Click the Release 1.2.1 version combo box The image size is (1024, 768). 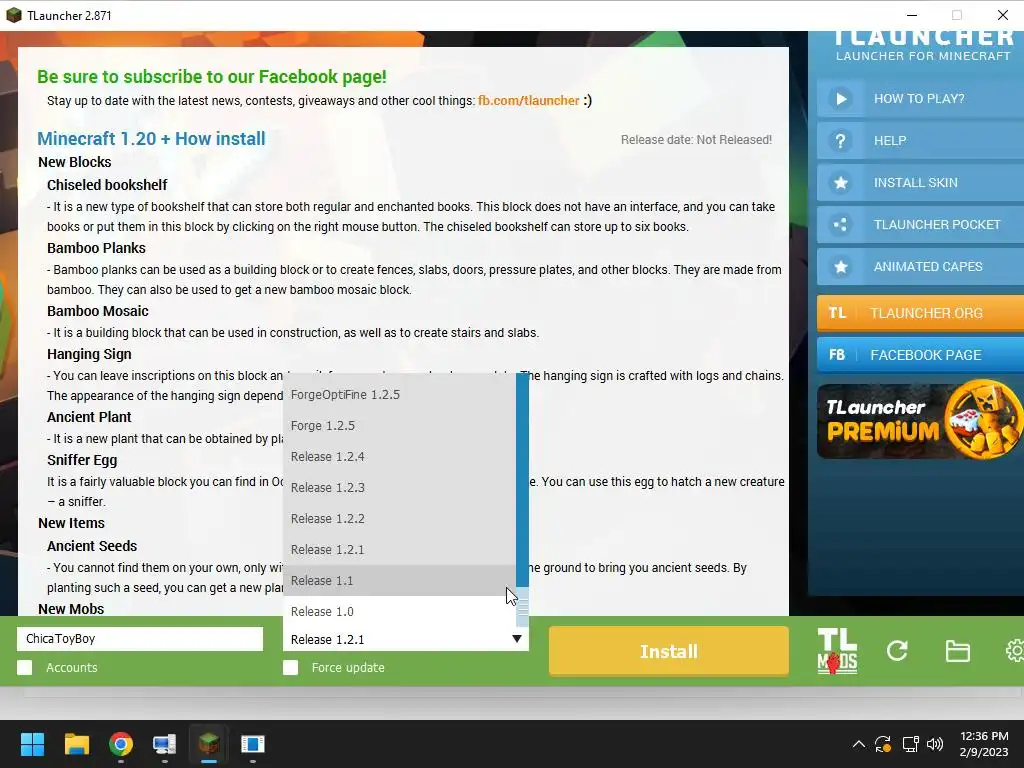pos(406,639)
